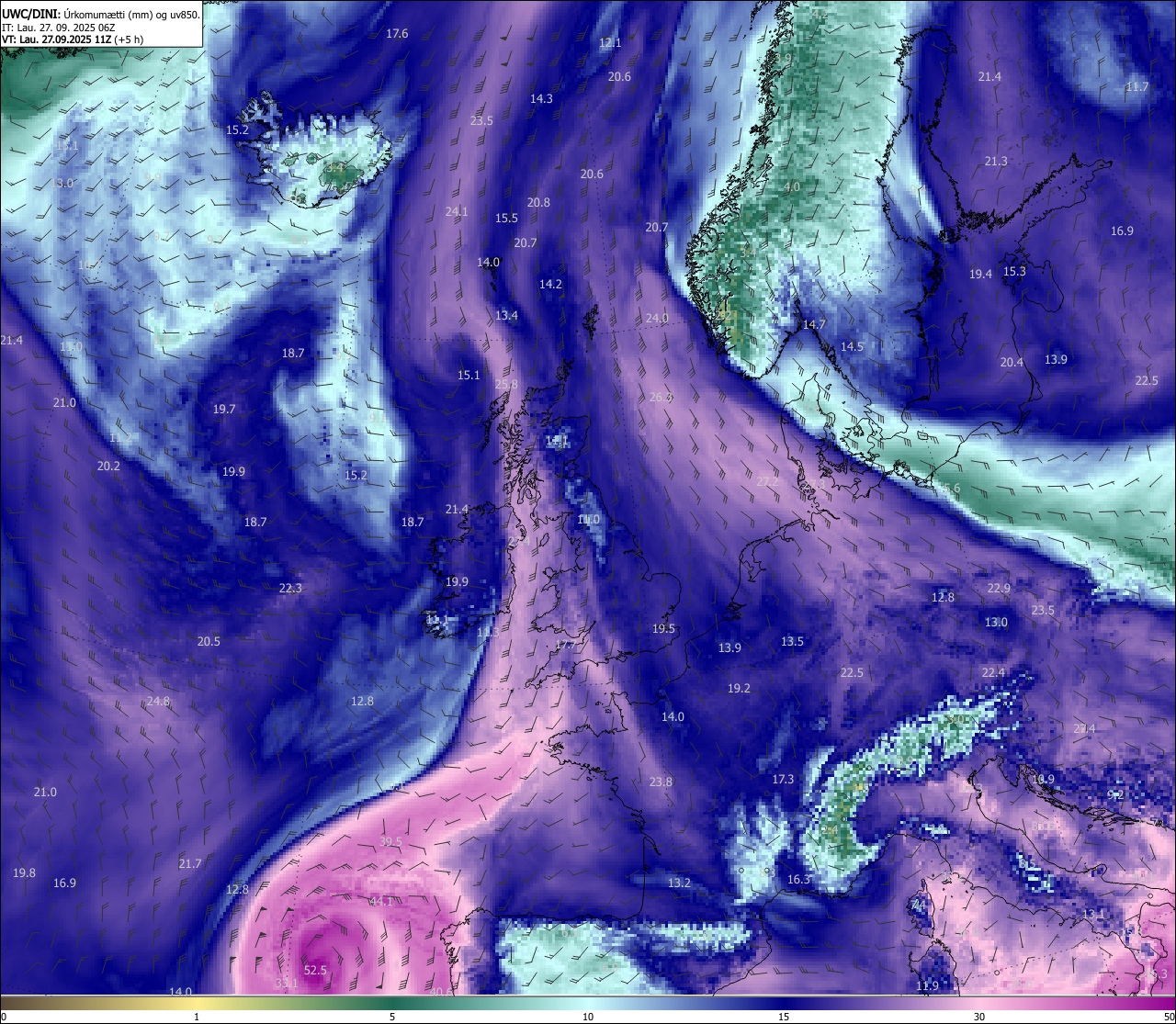Click the 11.7 value at top right
Screen dimensions: 1176x1024
(x=1137, y=86)
